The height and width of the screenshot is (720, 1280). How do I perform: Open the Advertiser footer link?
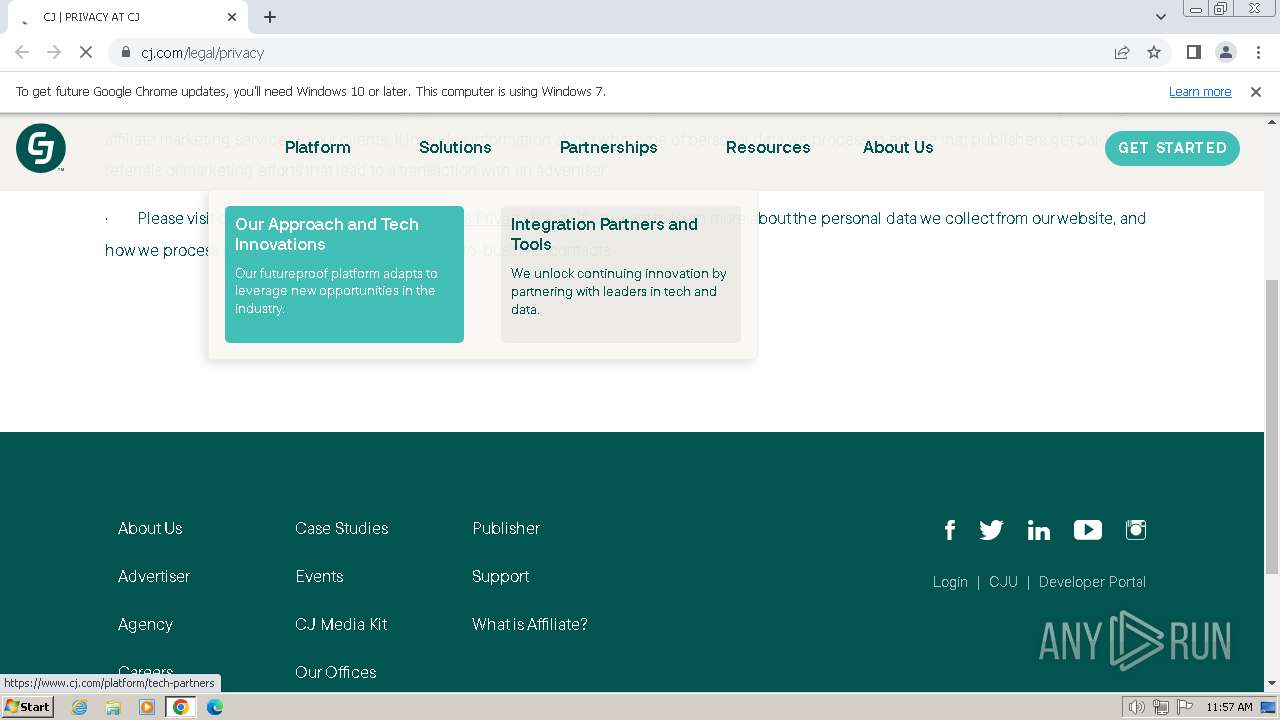[154, 576]
